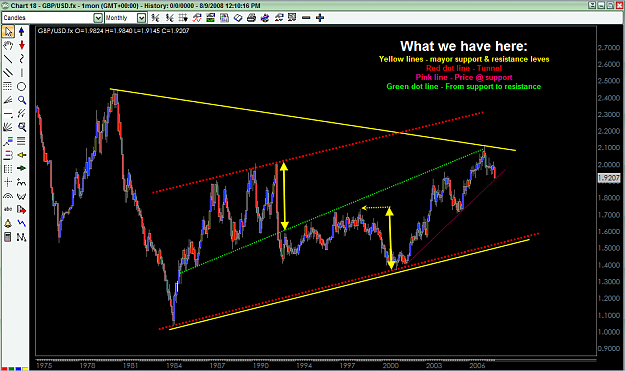Screen dimensions: 625x371
Task: Click the 2.7000 price axis label
Action: click(x=609, y=48)
